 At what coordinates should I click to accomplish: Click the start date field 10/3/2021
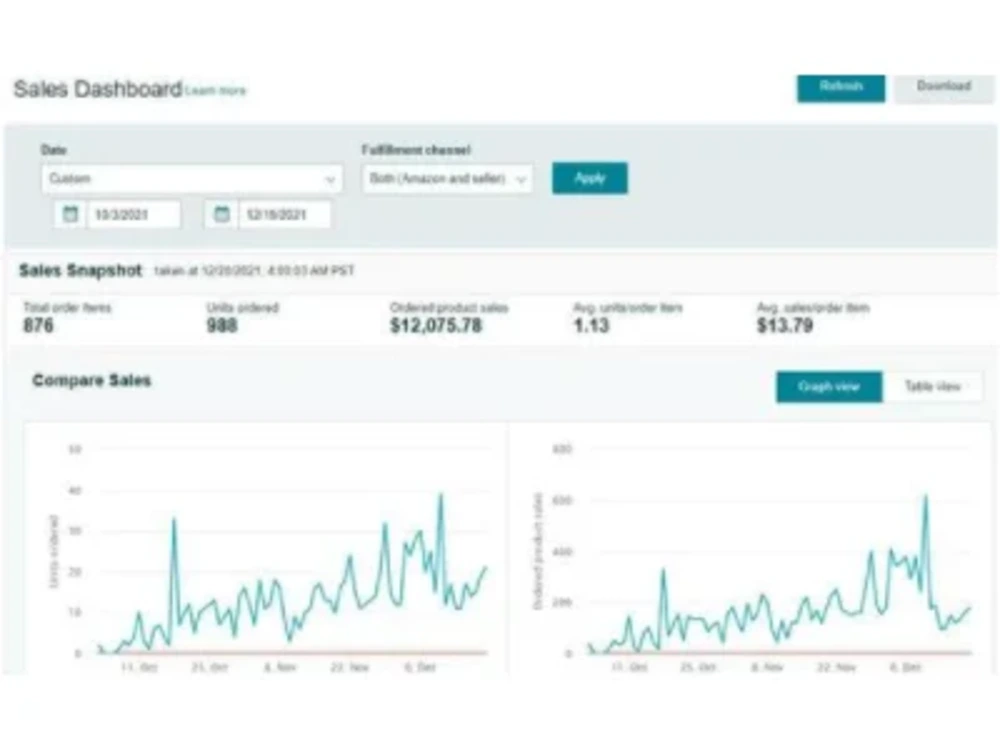[133, 214]
